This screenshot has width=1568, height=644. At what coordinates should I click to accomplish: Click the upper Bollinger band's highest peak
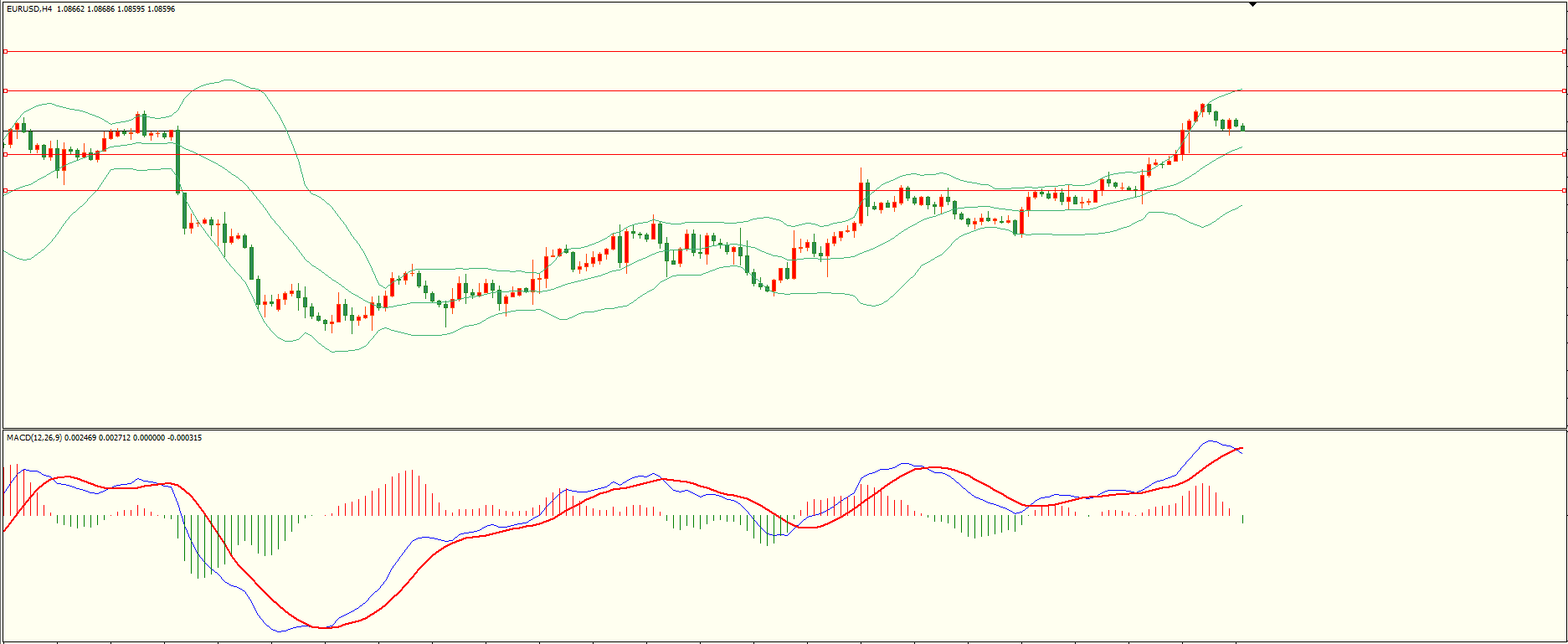pyautogui.click(x=228, y=80)
